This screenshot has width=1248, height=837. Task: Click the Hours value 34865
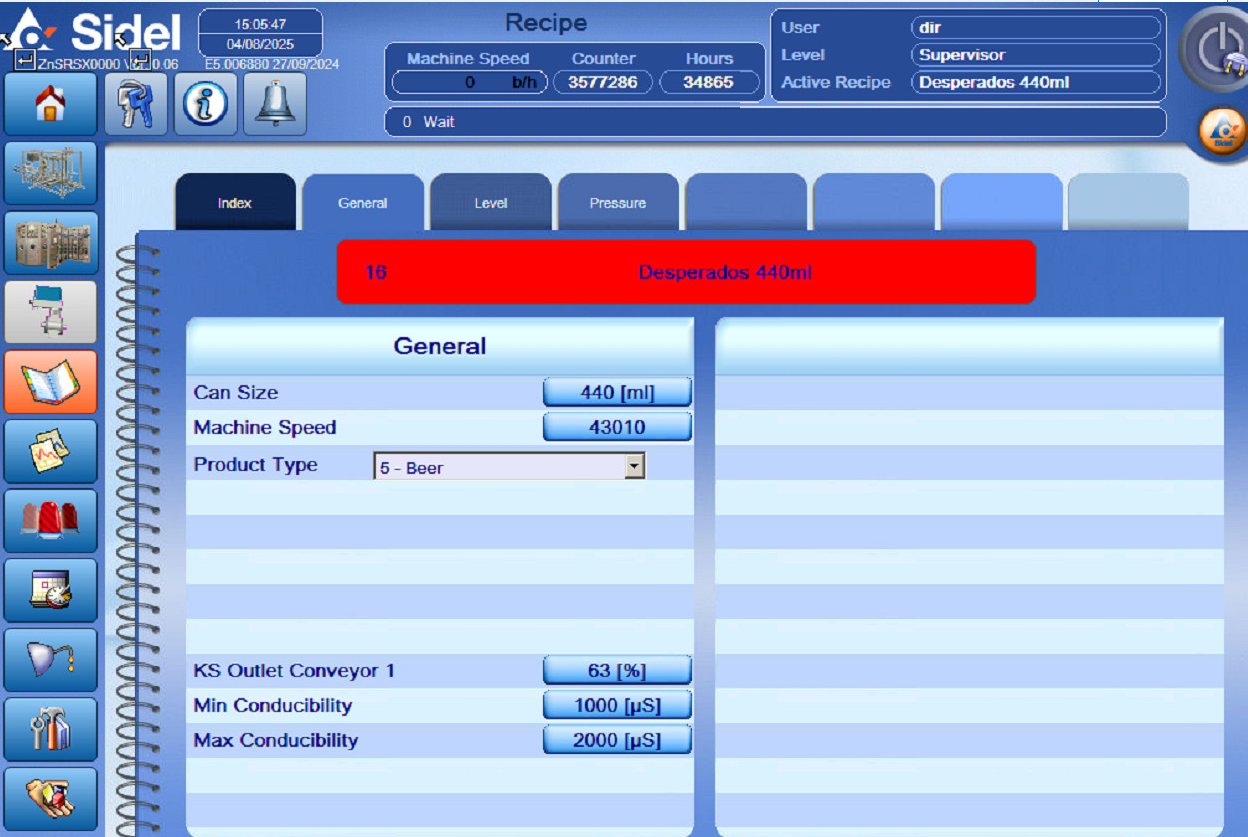[708, 83]
